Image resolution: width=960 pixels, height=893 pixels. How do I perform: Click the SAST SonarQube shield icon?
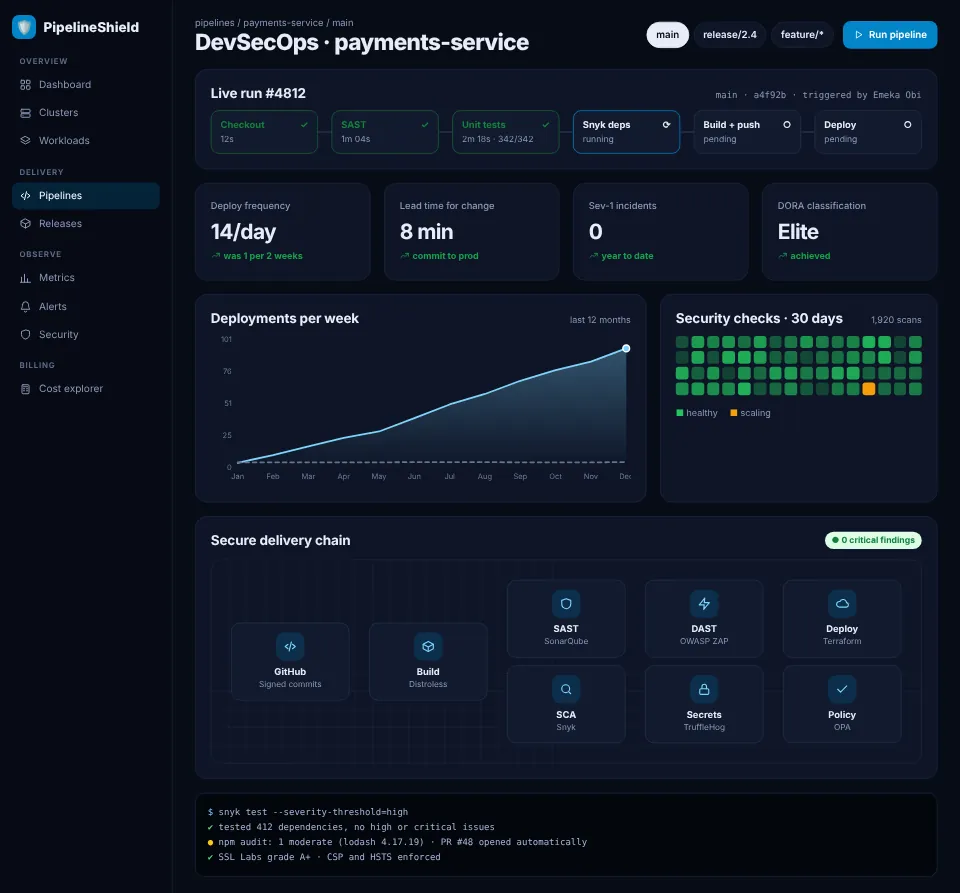[x=566, y=603]
